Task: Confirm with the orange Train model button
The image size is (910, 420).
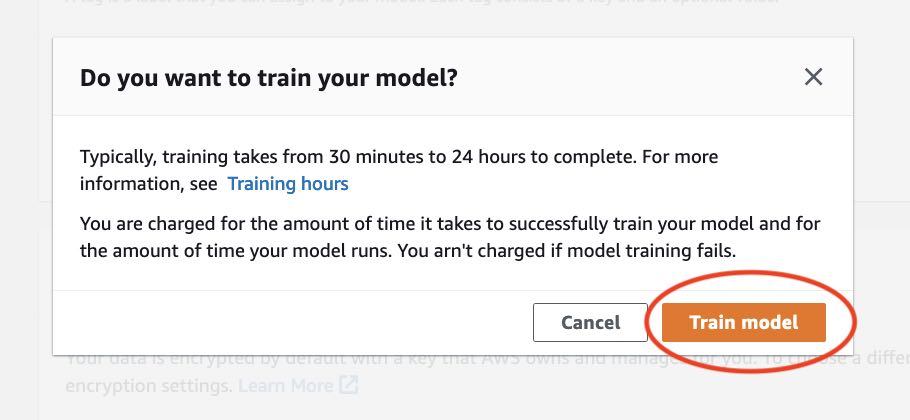Action: click(x=743, y=322)
